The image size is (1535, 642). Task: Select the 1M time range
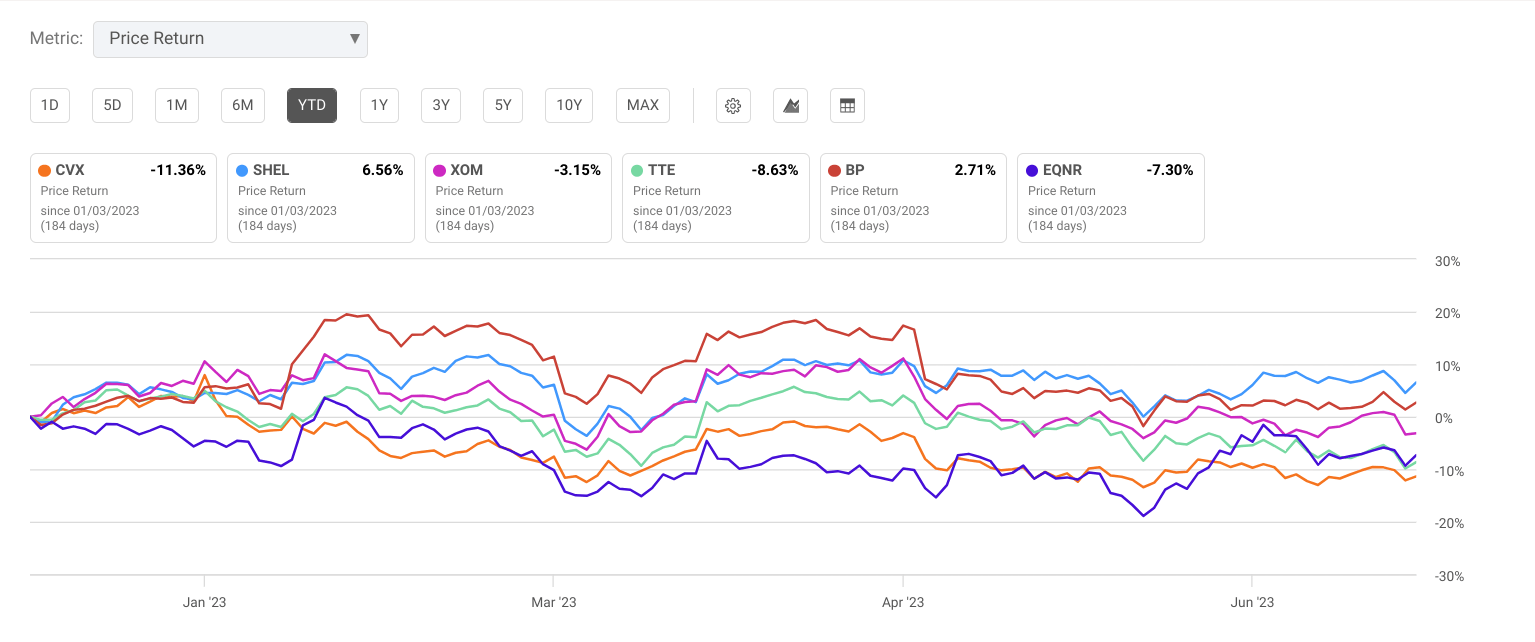click(177, 105)
